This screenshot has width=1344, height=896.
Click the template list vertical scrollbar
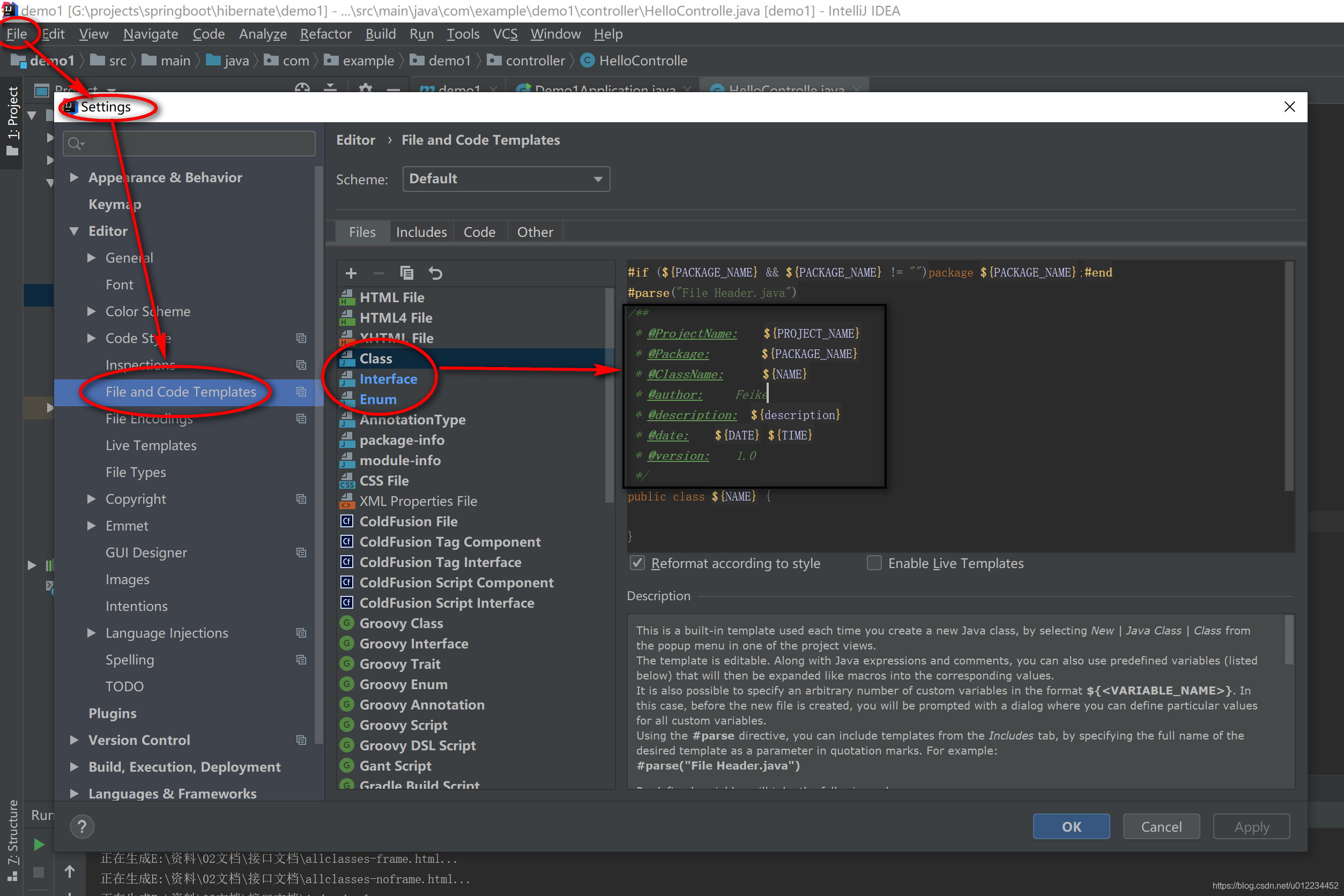click(x=609, y=394)
